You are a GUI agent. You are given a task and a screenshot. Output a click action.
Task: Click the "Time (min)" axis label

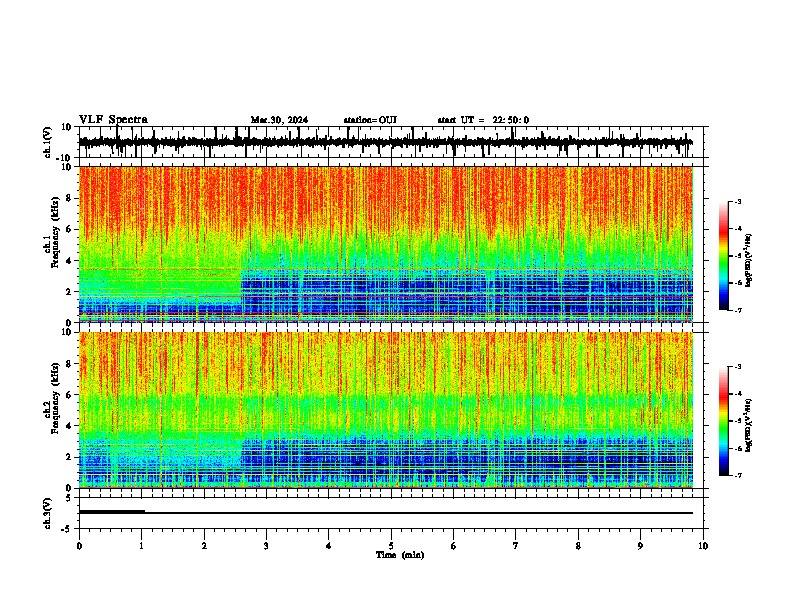coord(400,555)
